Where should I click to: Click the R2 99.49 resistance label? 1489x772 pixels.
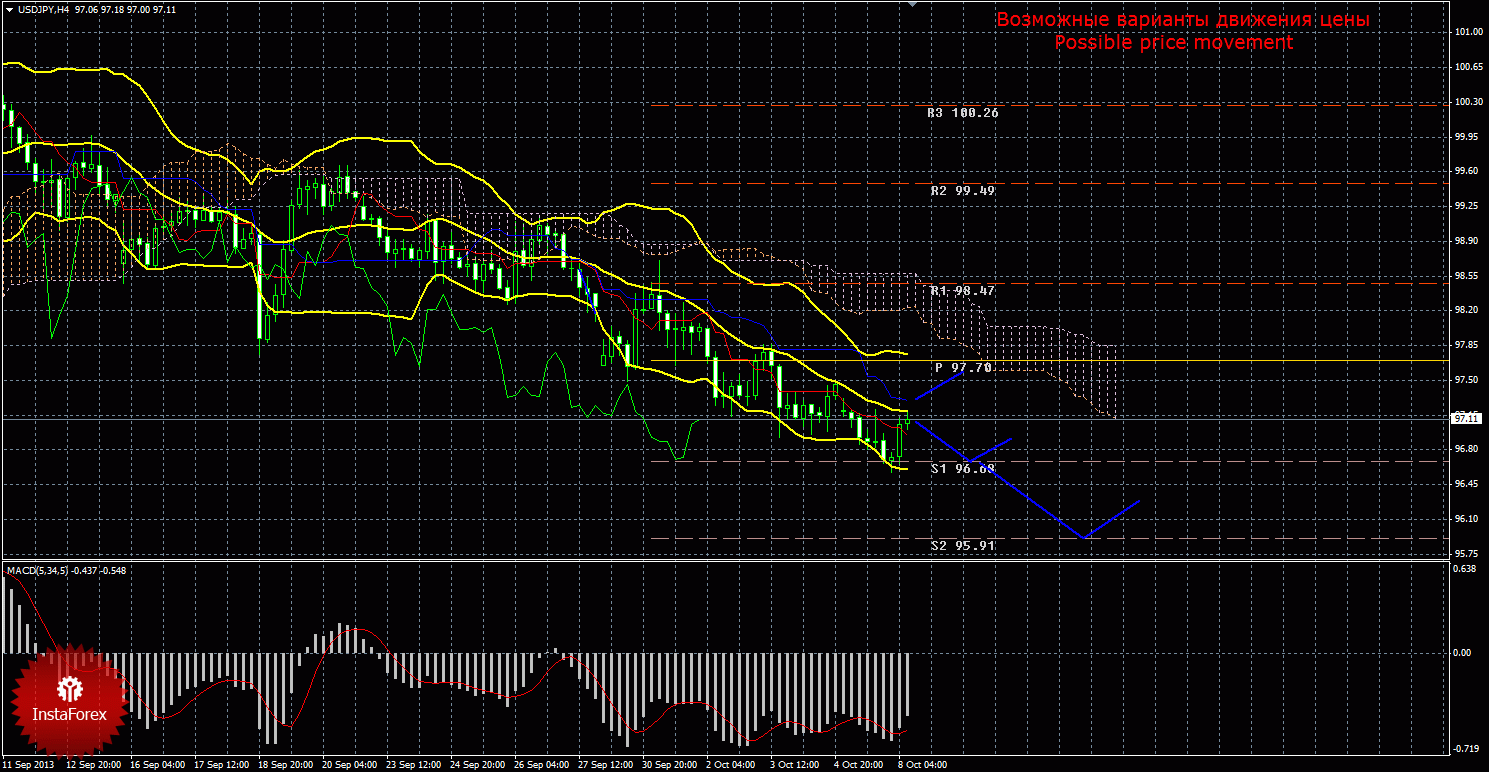[962, 190]
